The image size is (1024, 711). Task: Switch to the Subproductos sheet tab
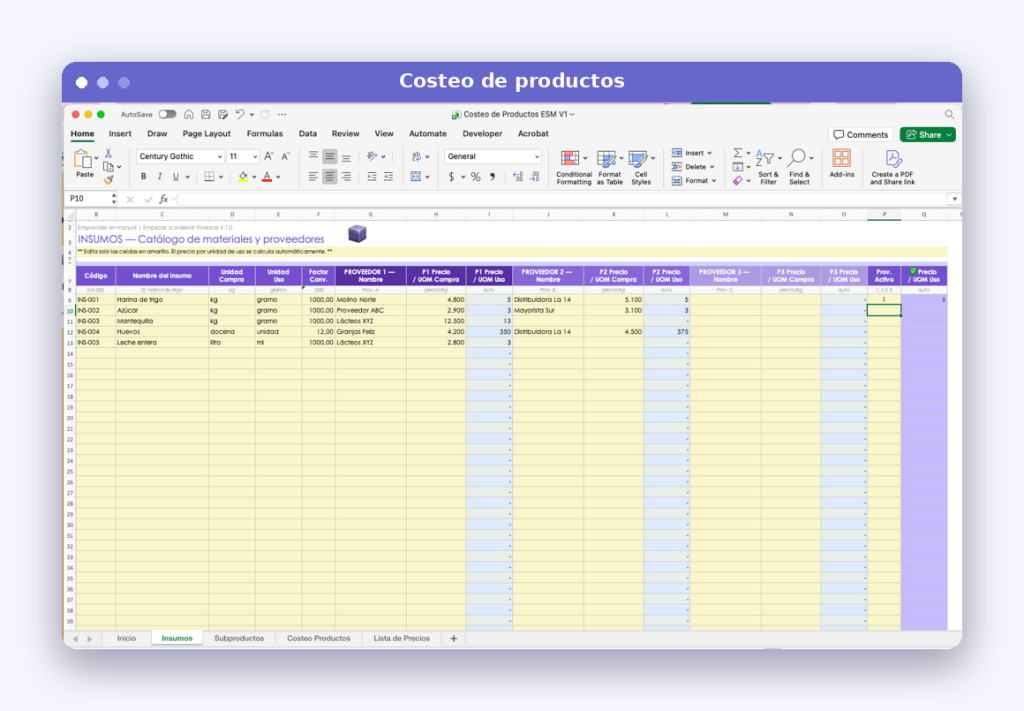(x=239, y=639)
